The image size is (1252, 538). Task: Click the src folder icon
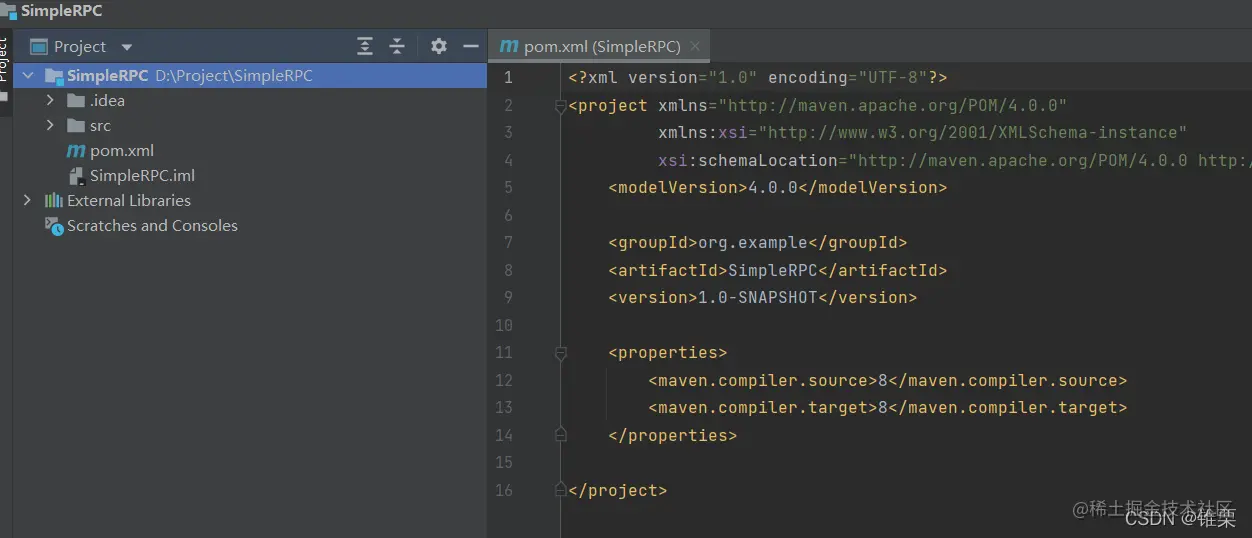pos(76,125)
